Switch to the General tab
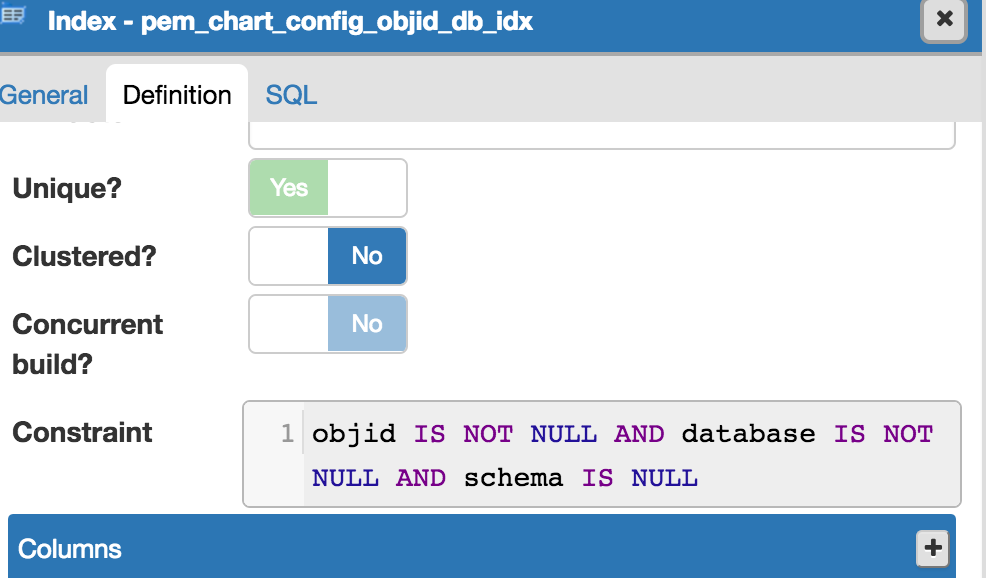Viewport: 986px width, 578px height. click(44, 95)
